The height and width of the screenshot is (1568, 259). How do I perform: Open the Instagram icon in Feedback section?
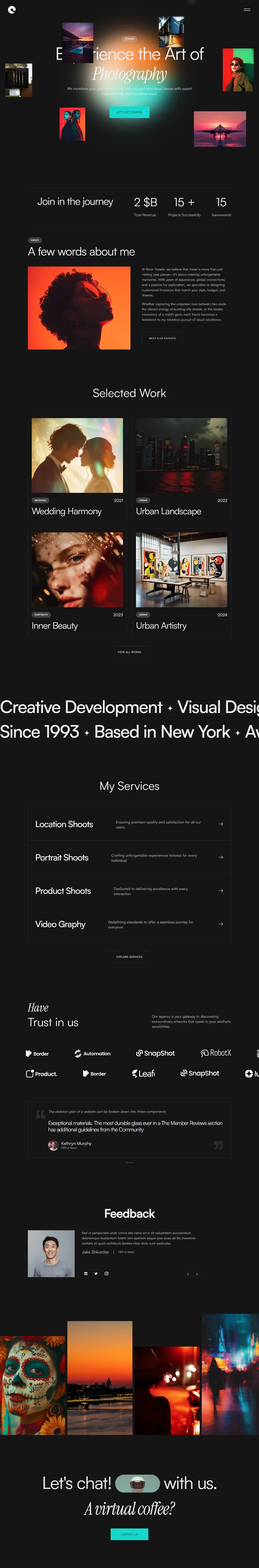click(x=107, y=1273)
